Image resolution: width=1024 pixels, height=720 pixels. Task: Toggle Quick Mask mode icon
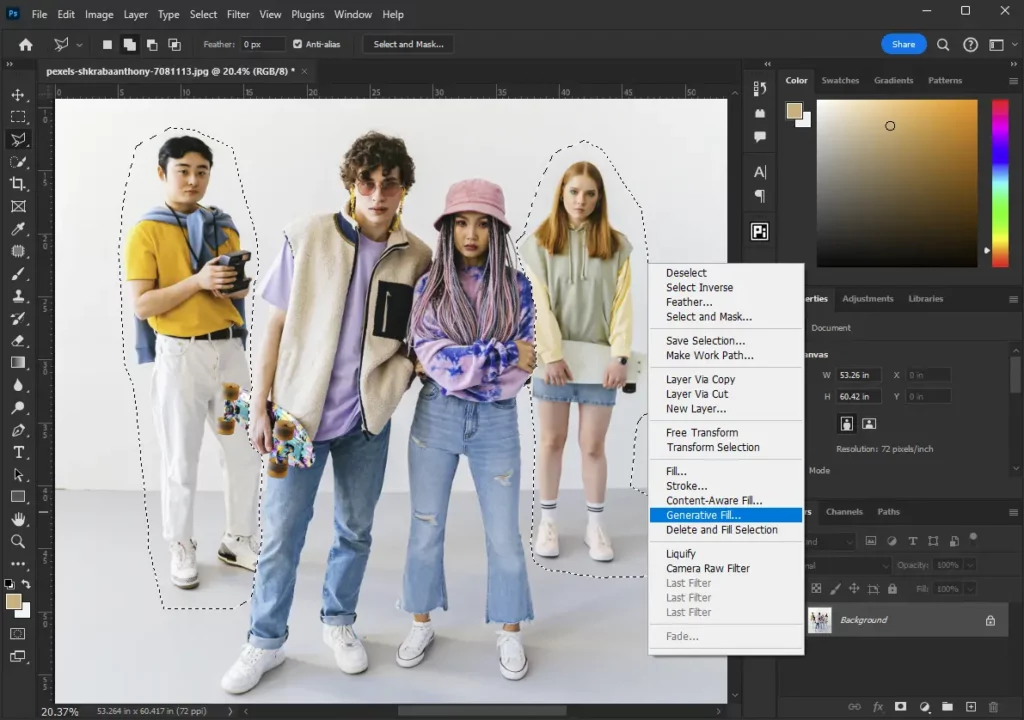18,633
